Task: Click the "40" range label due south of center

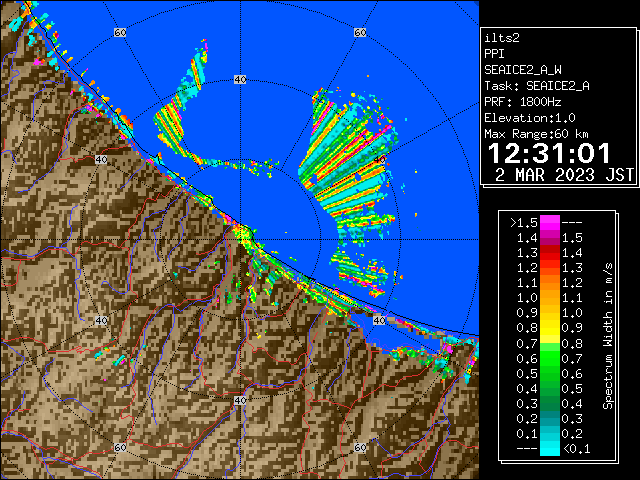Action: (240, 400)
